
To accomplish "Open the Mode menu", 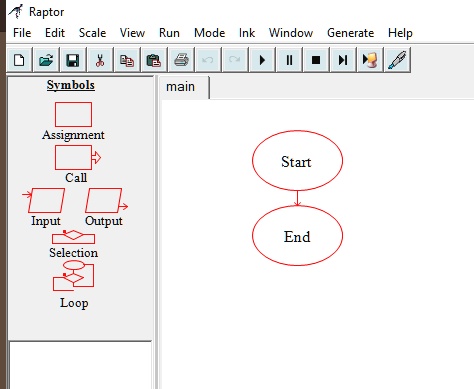I will click(x=209, y=33).
